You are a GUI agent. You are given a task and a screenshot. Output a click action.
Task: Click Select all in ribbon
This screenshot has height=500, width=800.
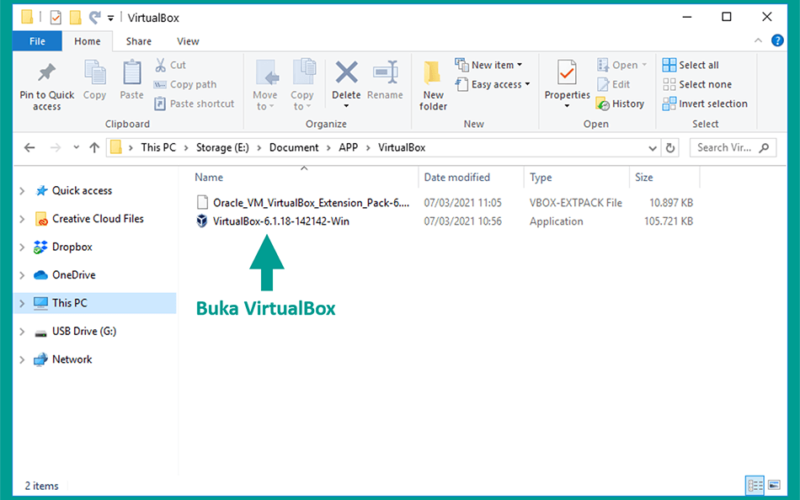pyautogui.click(x=690, y=65)
